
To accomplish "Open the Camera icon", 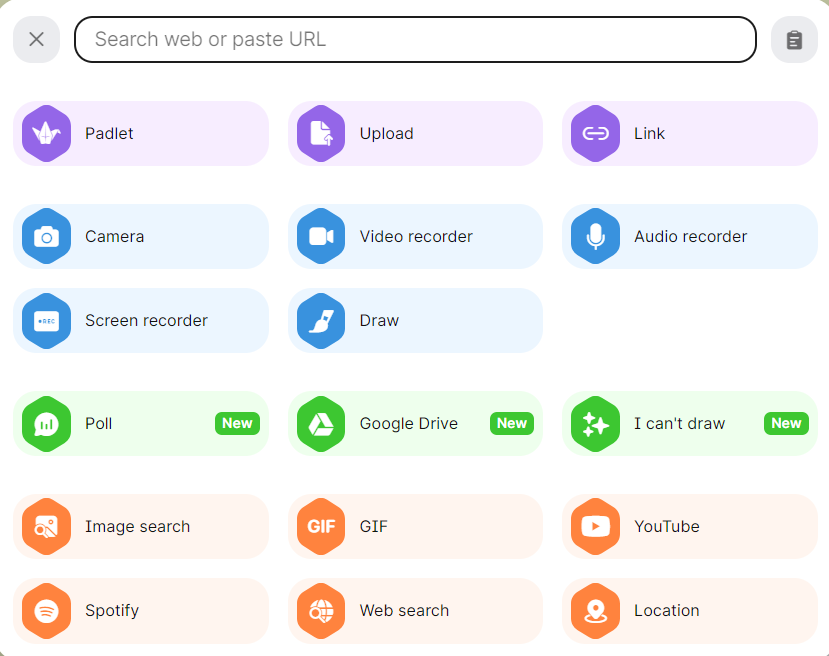I will [47, 236].
